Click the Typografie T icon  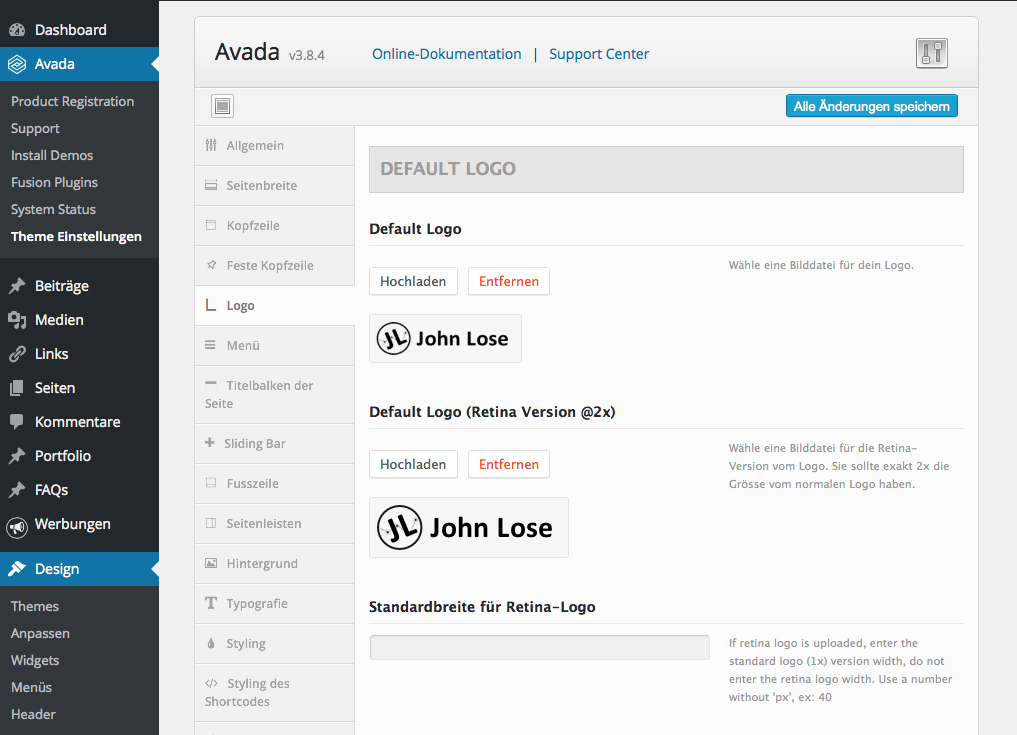[x=211, y=603]
